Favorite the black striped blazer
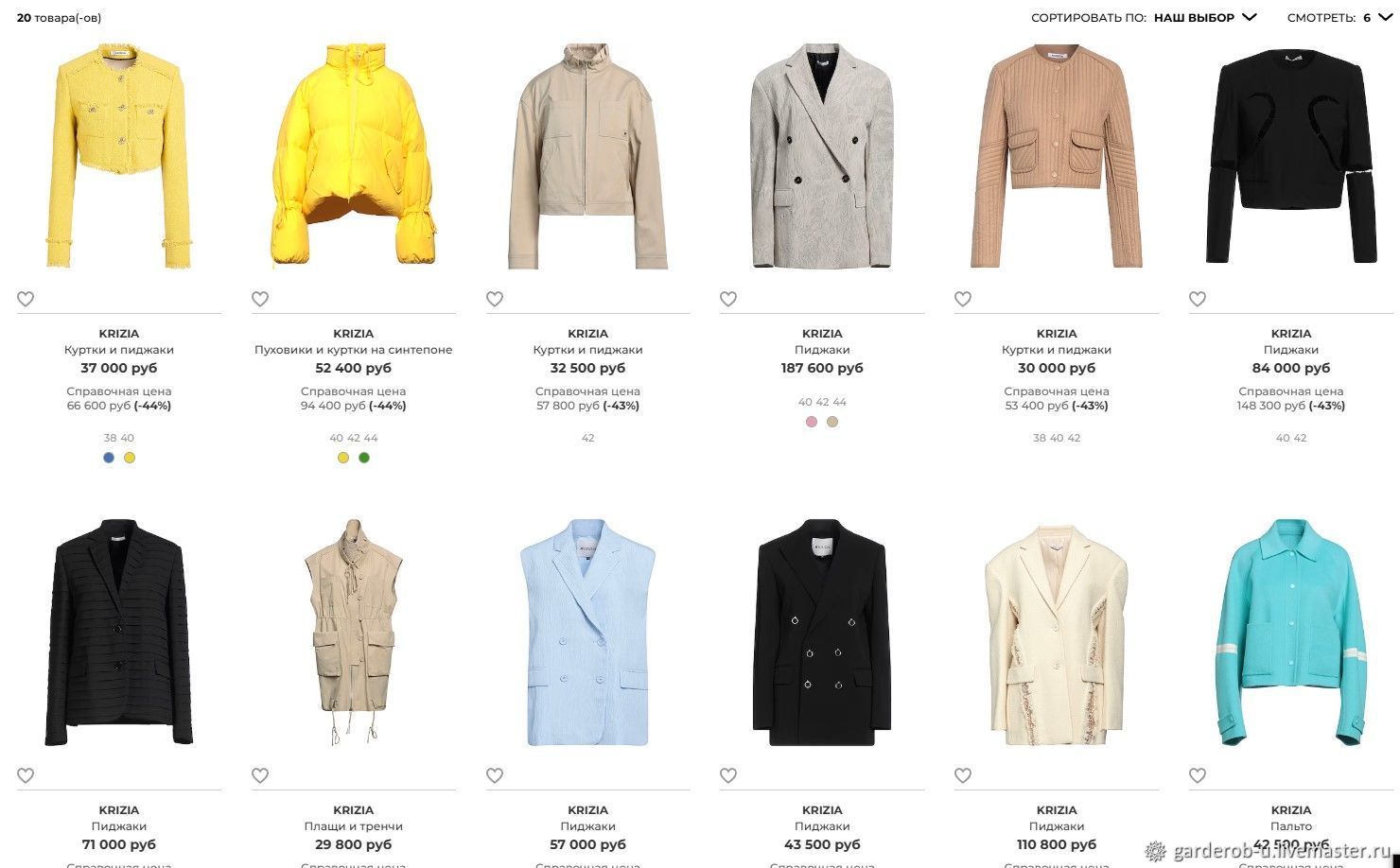Screen dimensions: 1400x868 pos(26,775)
